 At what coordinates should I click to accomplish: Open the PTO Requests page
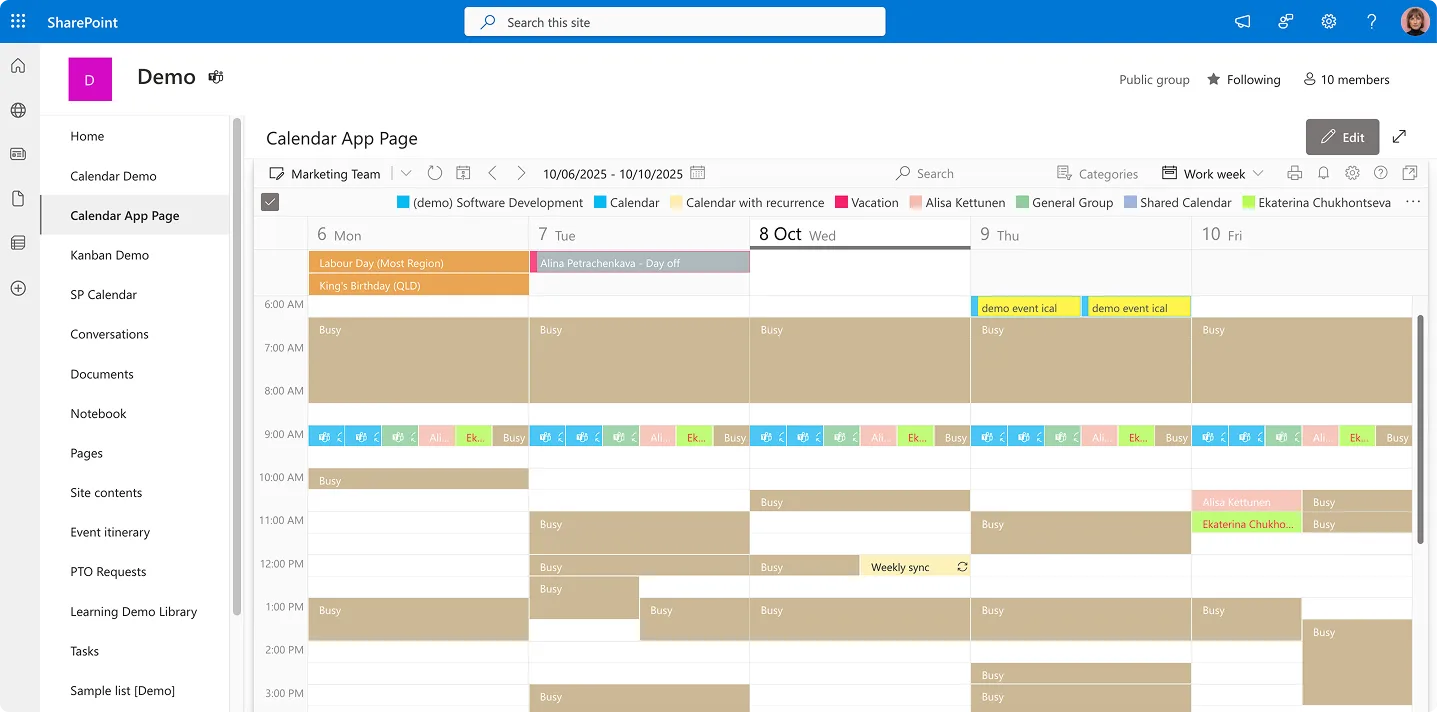click(108, 571)
